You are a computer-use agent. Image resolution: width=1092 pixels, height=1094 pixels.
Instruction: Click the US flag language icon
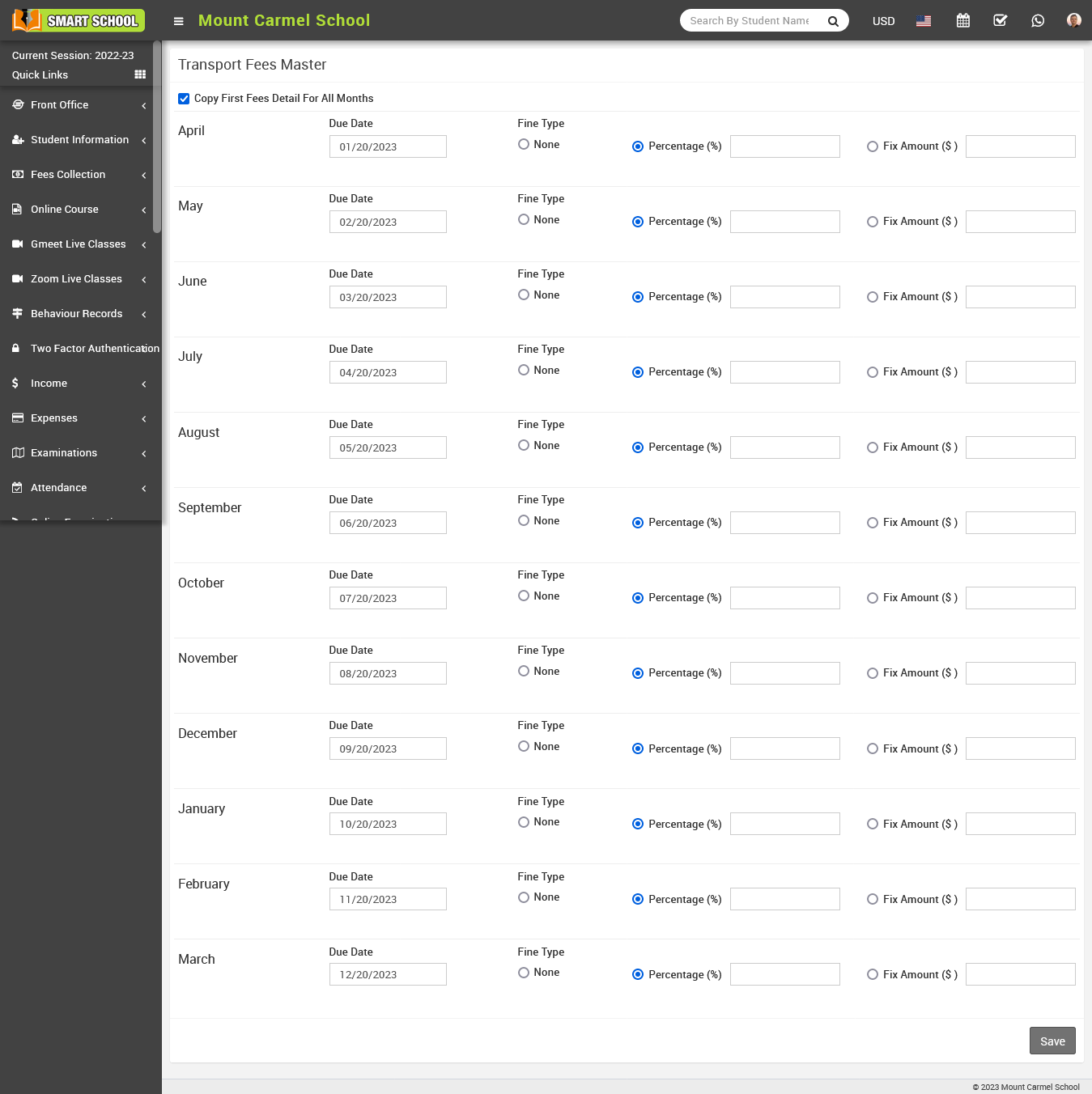click(x=924, y=21)
